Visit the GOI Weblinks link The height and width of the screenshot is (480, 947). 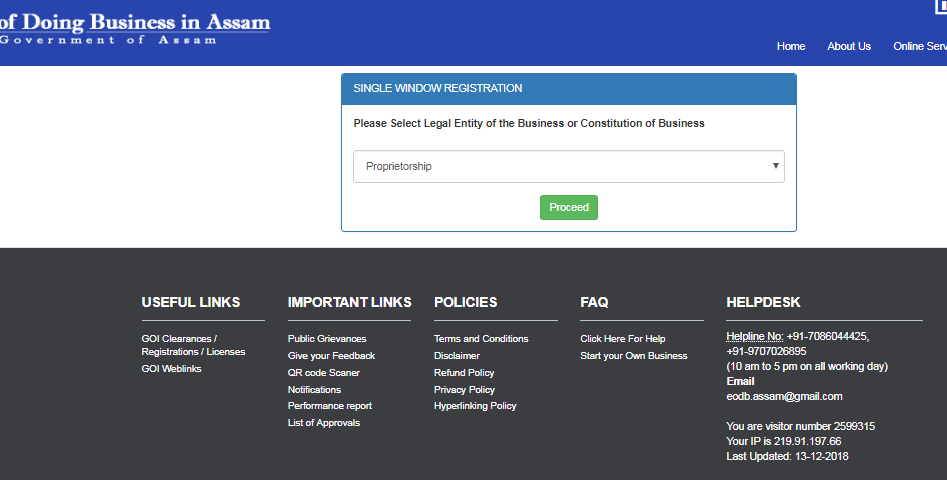171,369
